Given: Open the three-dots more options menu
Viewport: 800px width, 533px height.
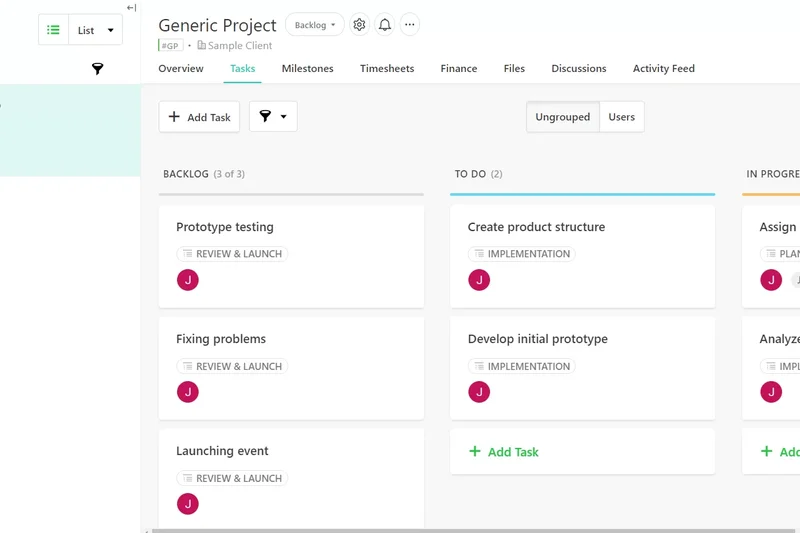Looking at the screenshot, I should point(409,25).
